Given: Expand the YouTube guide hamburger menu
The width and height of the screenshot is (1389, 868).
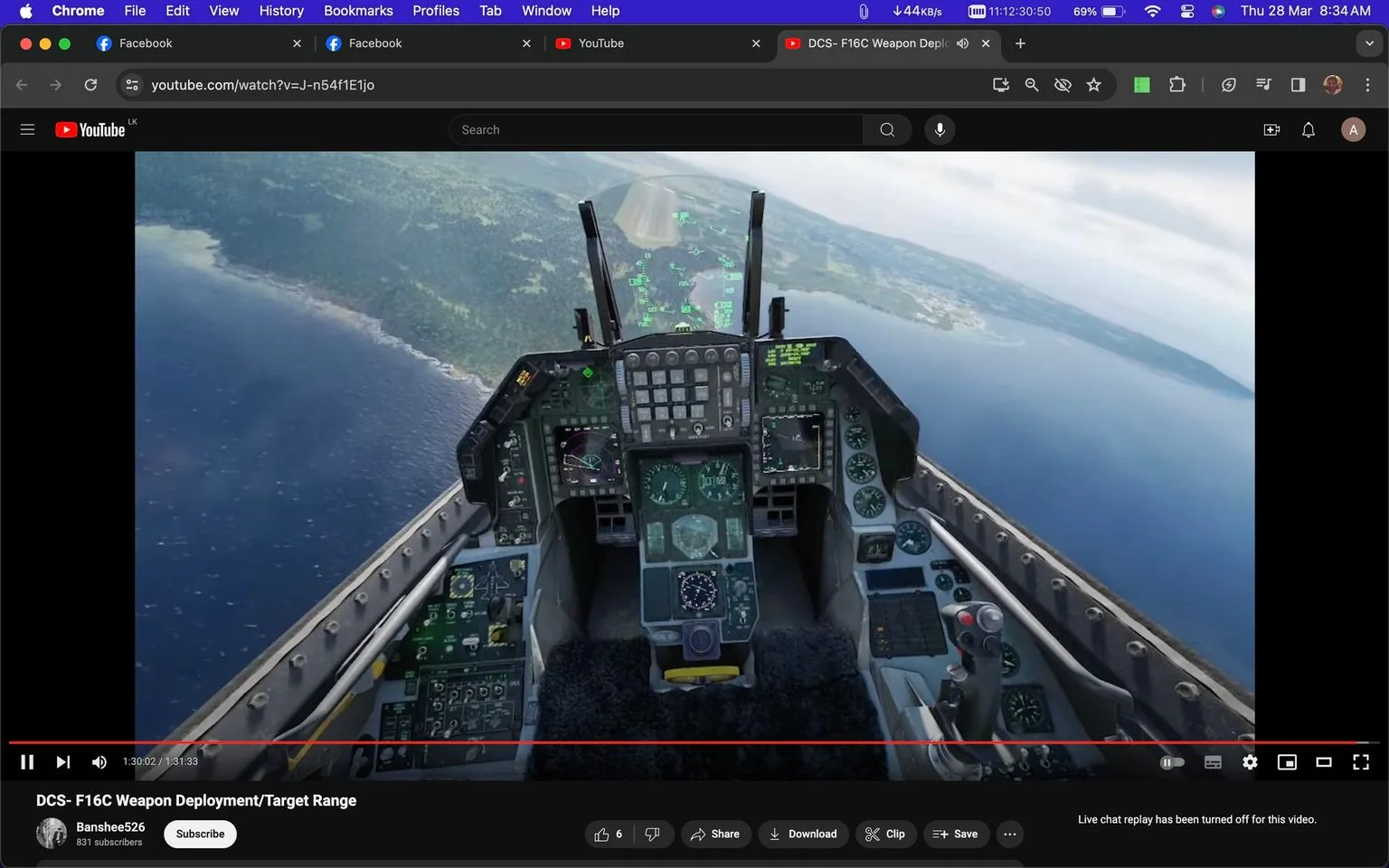Looking at the screenshot, I should coord(27,129).
